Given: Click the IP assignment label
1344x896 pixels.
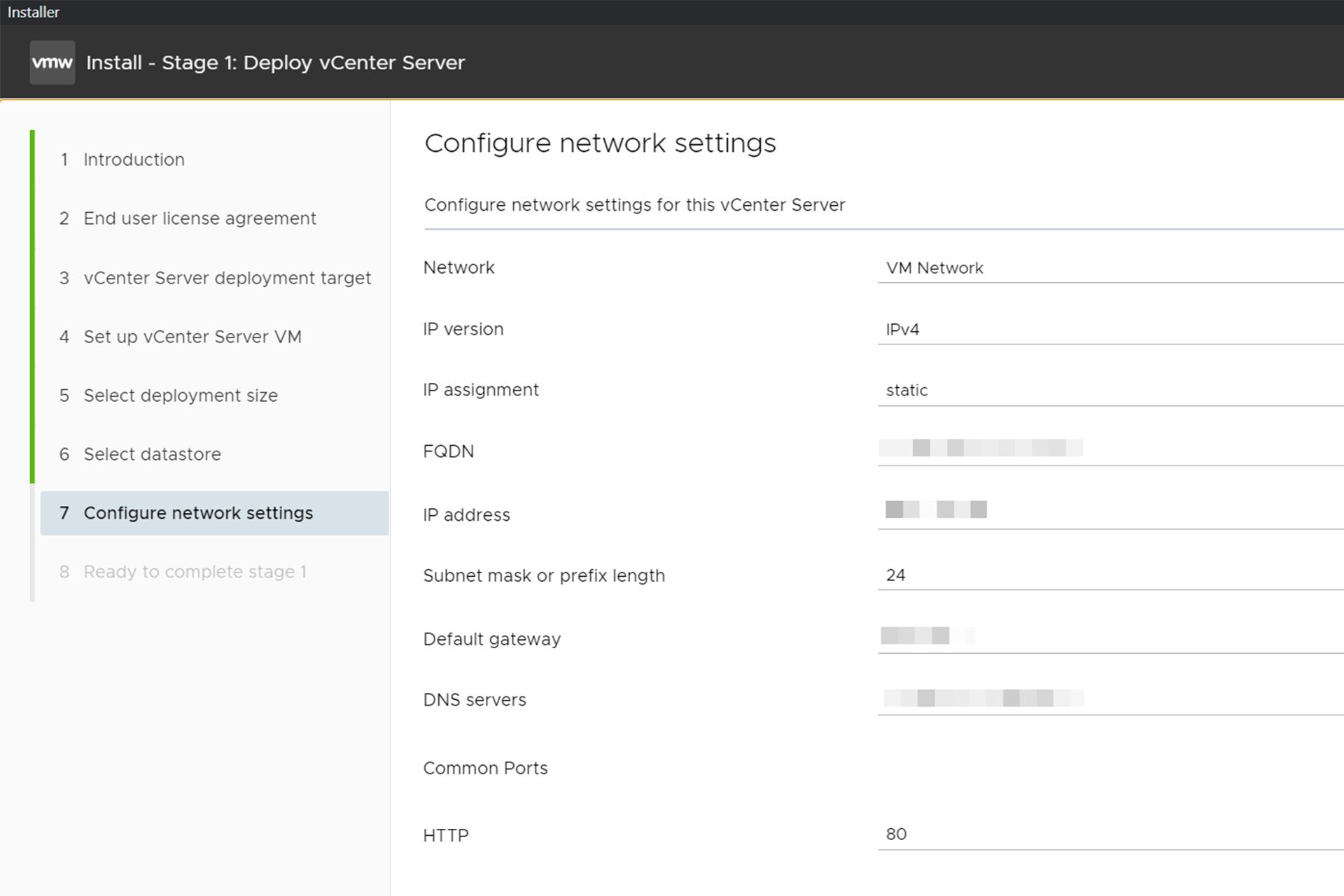Looking at the screenshot, I should click(x=481, y=390).
